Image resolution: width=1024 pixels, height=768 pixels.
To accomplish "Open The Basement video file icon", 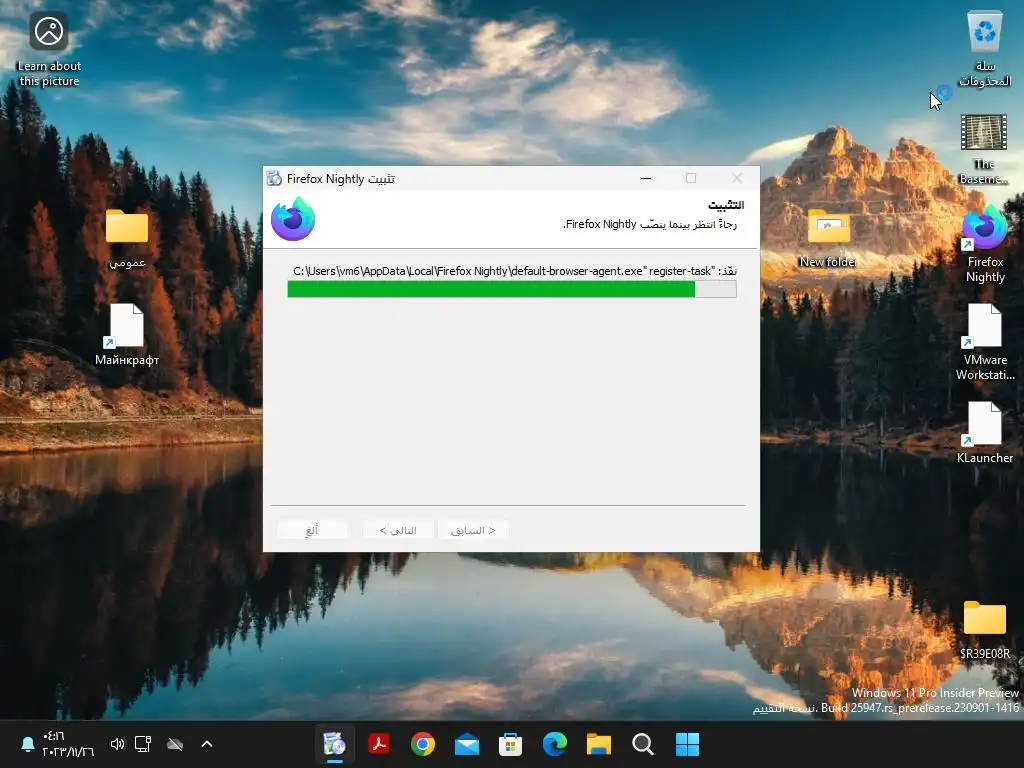I will [x=984, y=149].
